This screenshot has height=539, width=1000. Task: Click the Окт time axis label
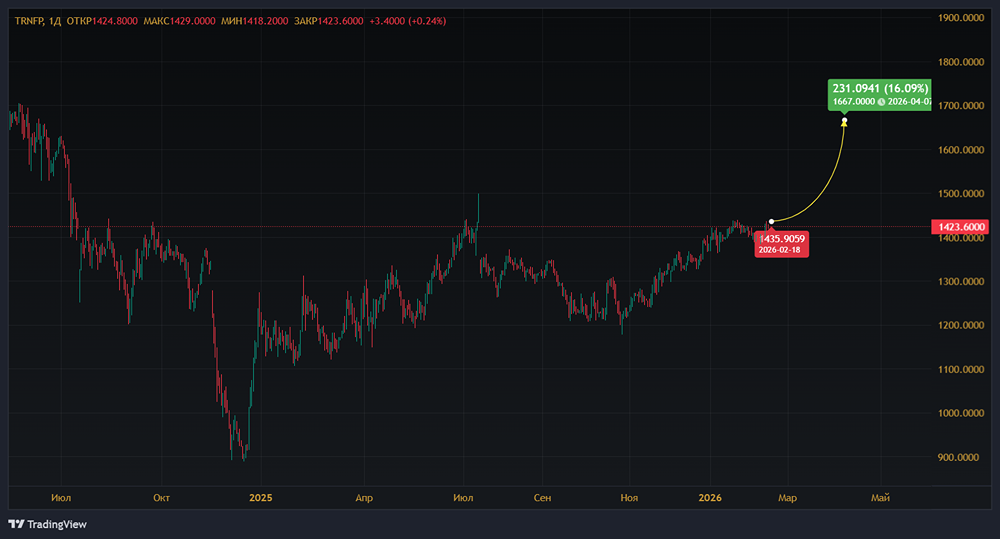click(161, 498)
